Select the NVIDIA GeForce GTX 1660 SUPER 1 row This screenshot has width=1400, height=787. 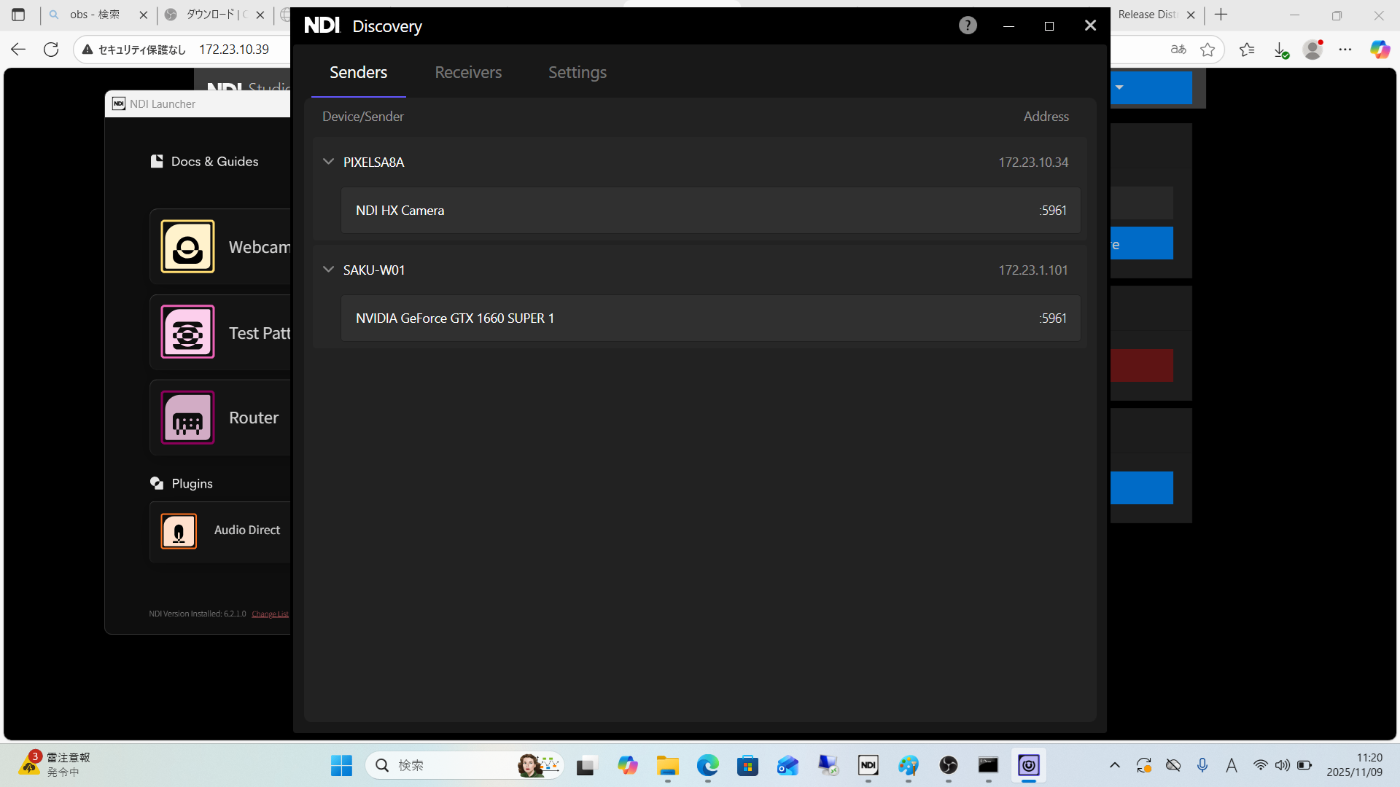(710, 318)
